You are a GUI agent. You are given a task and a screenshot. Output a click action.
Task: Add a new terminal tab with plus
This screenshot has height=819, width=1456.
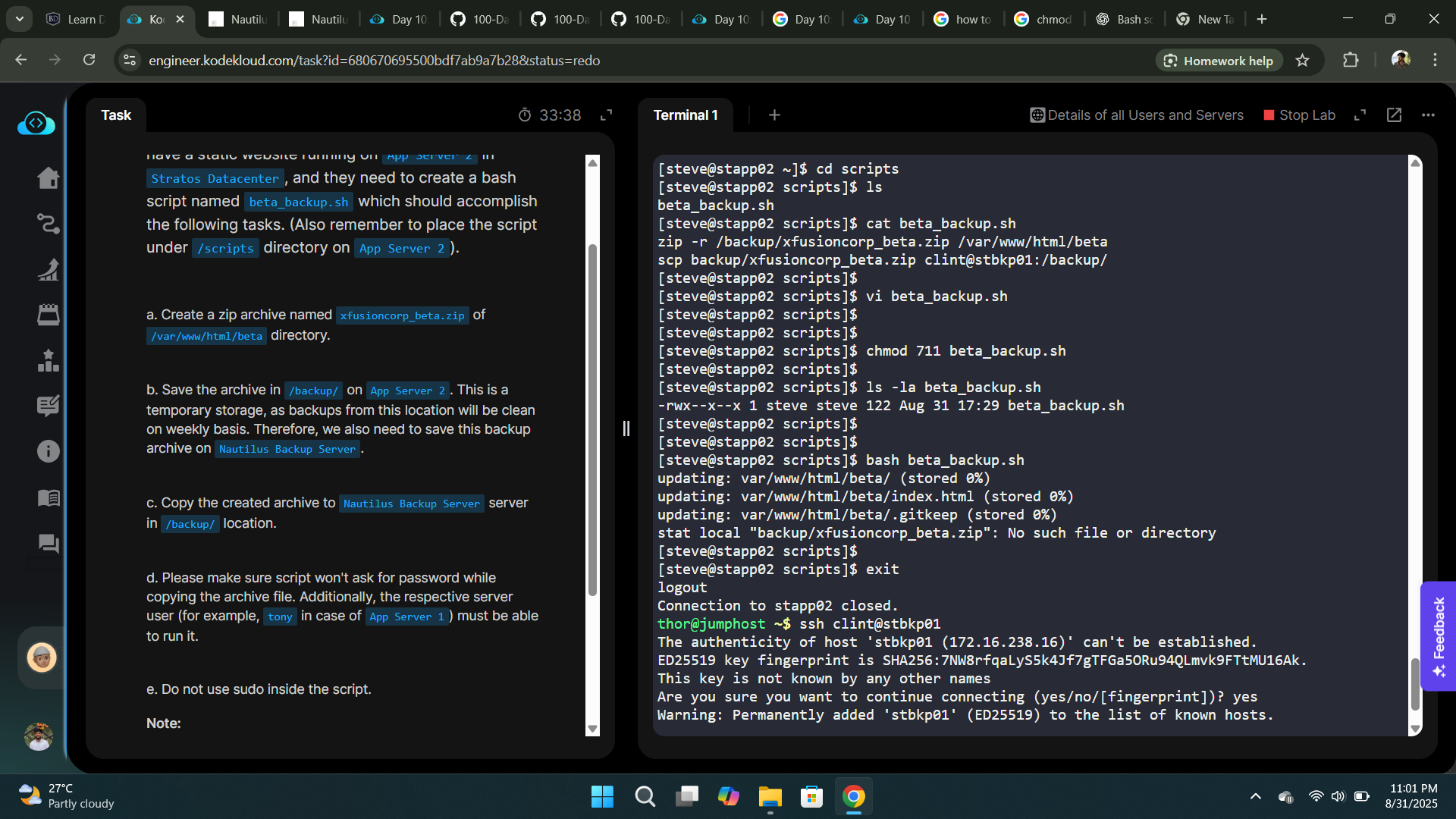pyautogui.click(x=774, y=115)
